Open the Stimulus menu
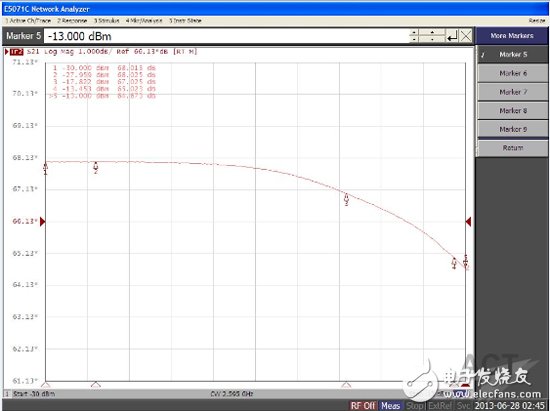The width and height of the screenshot is (550, 411). pyautogui.click(x=107, y=21)
